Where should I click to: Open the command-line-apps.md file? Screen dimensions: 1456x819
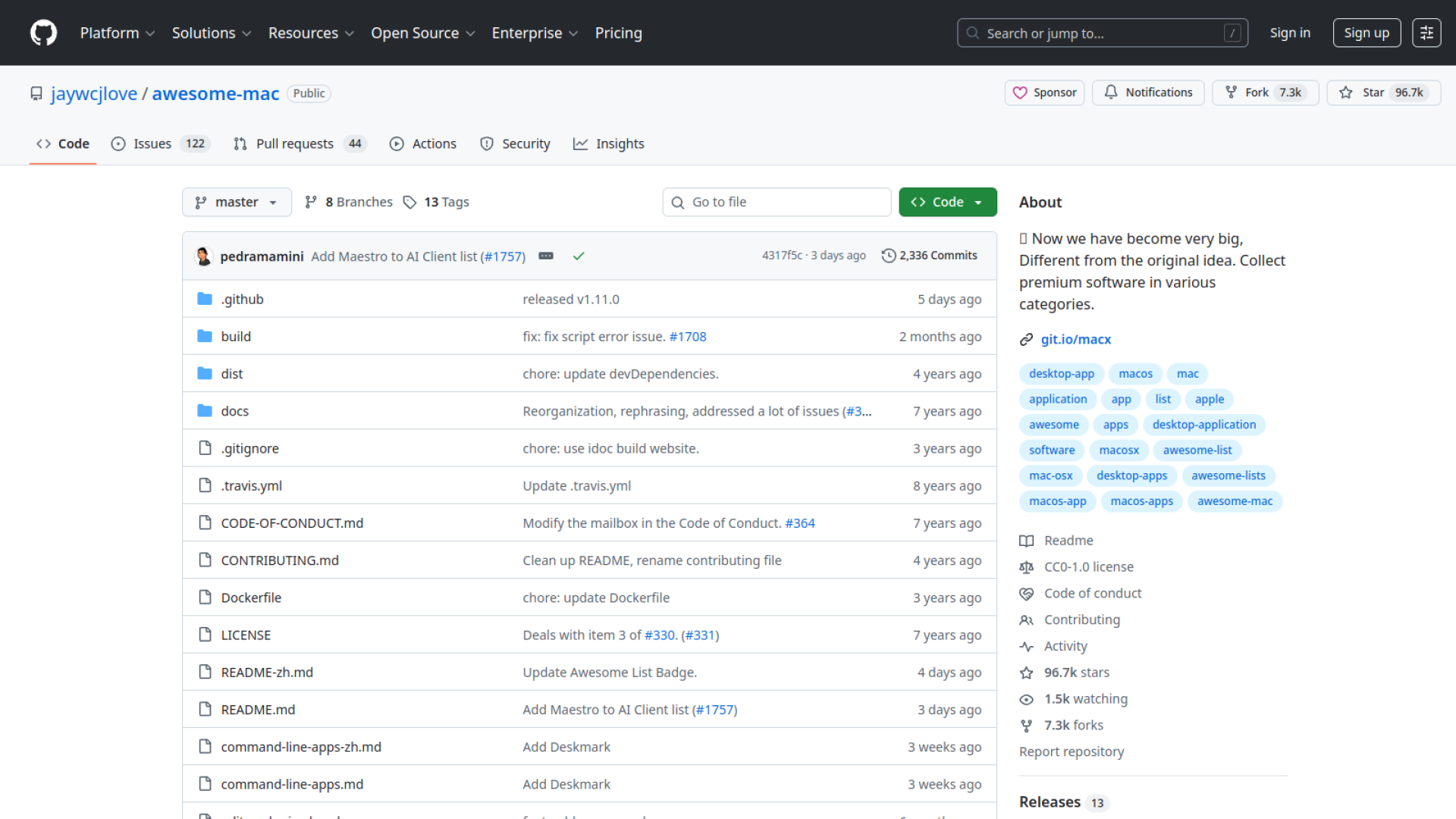pyautogui.click(x=292, y=784)
